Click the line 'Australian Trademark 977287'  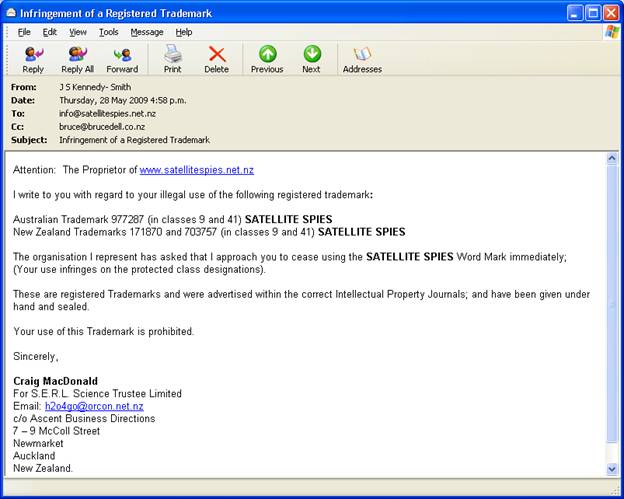pos(173,219)
